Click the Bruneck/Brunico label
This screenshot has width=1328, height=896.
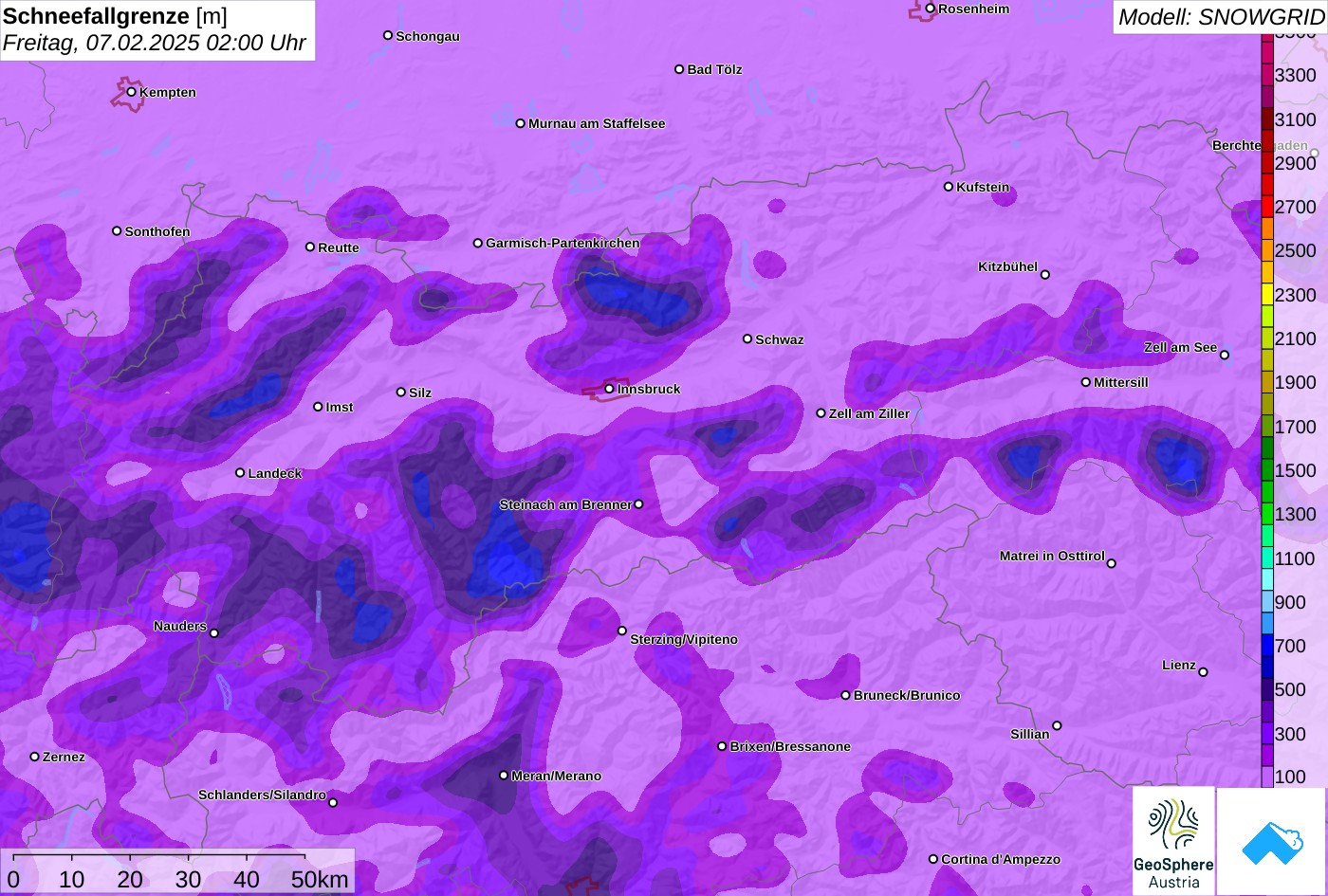(907, 696)
